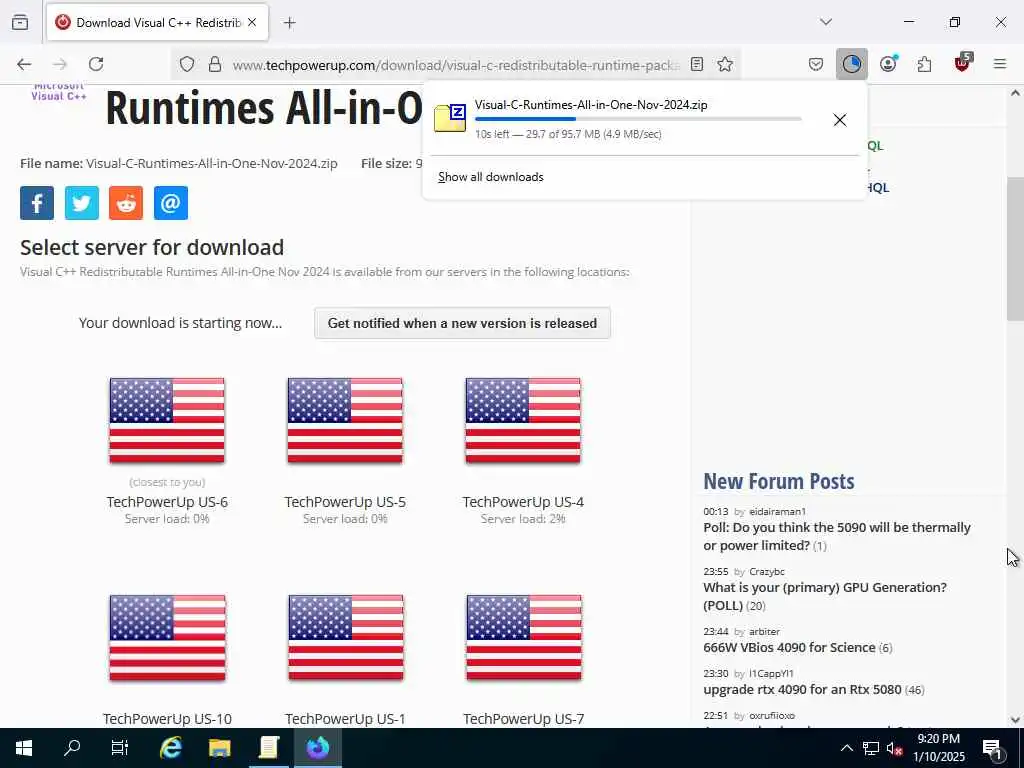The image size is (1024, 768).
Task: Reload the current page
Action: [96, 64]
